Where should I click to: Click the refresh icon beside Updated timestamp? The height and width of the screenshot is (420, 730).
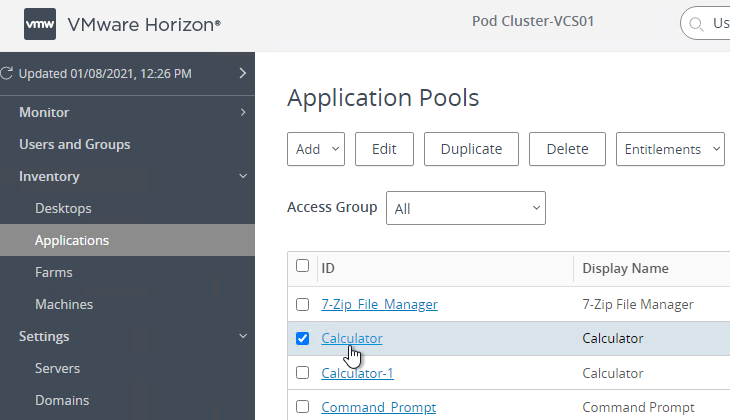pos(7,73)
